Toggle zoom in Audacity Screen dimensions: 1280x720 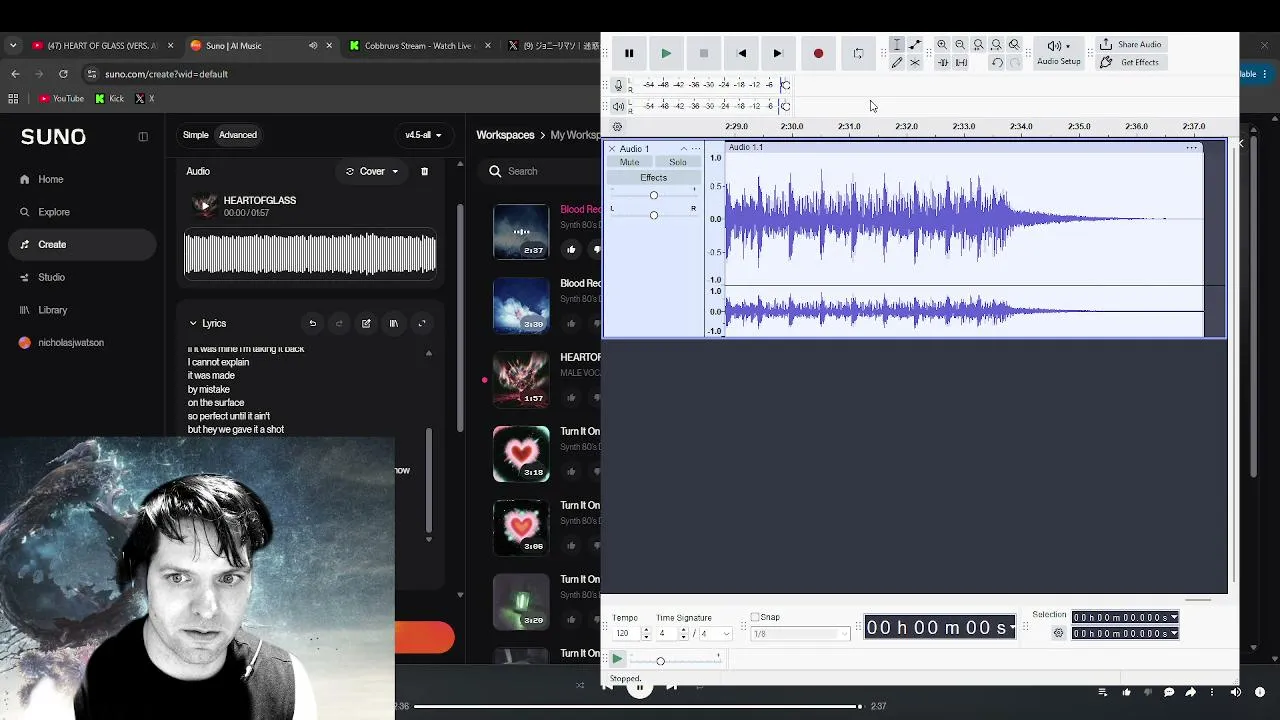tap(1014, 45)
